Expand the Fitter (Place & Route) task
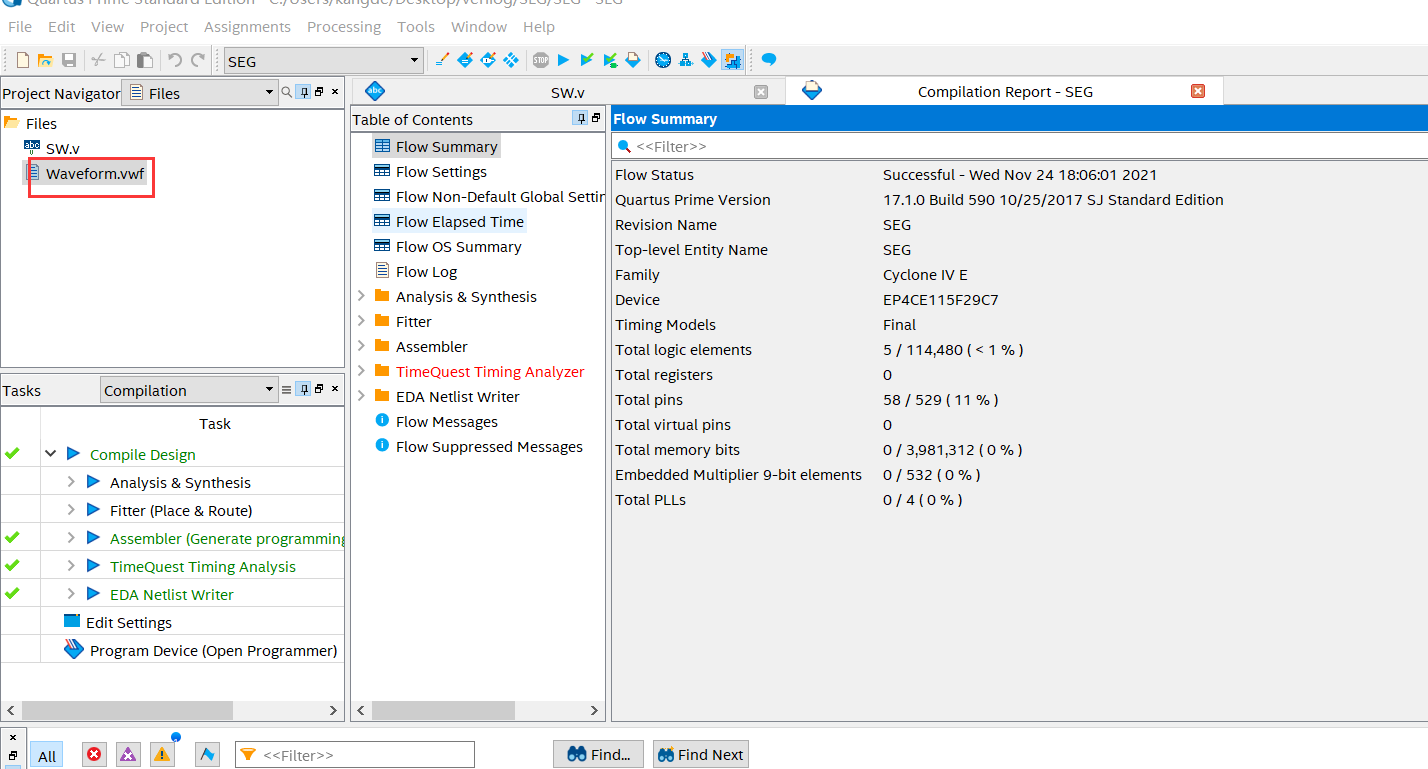This screenshot has height=769, width=1428. tap(71, 510)
